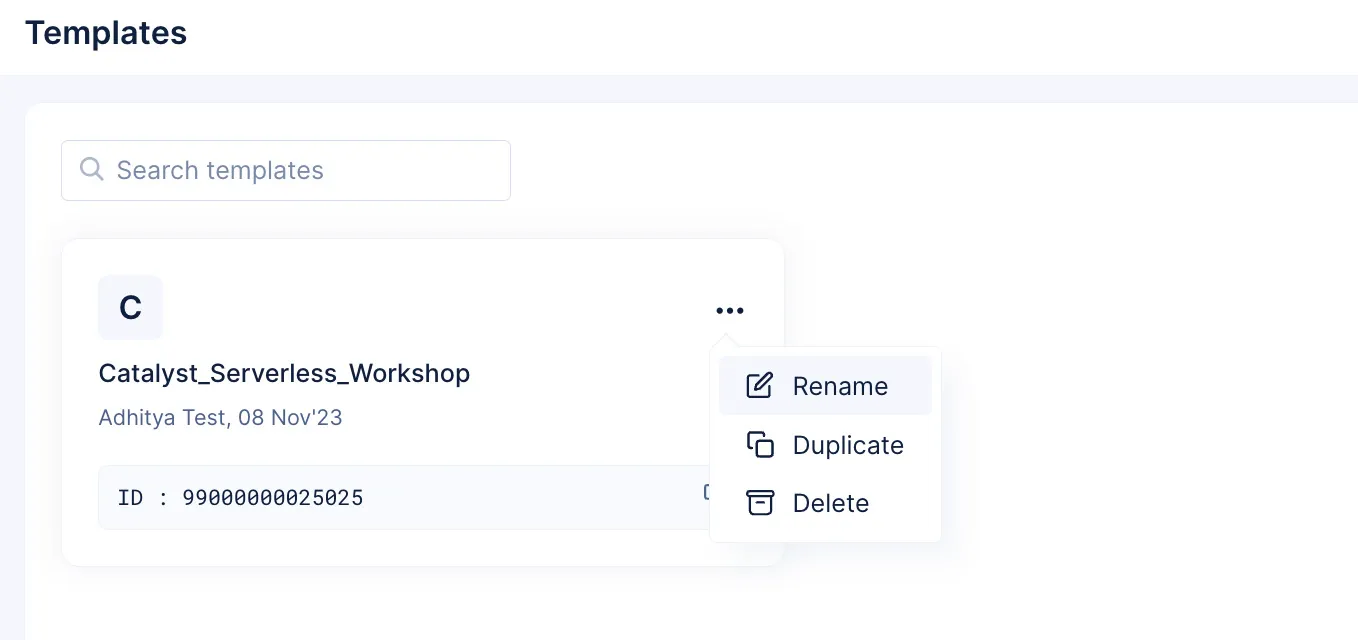This screenshot has width=1358, height=640.
Task: Click the archive box Delete icon
Action: 761,503
